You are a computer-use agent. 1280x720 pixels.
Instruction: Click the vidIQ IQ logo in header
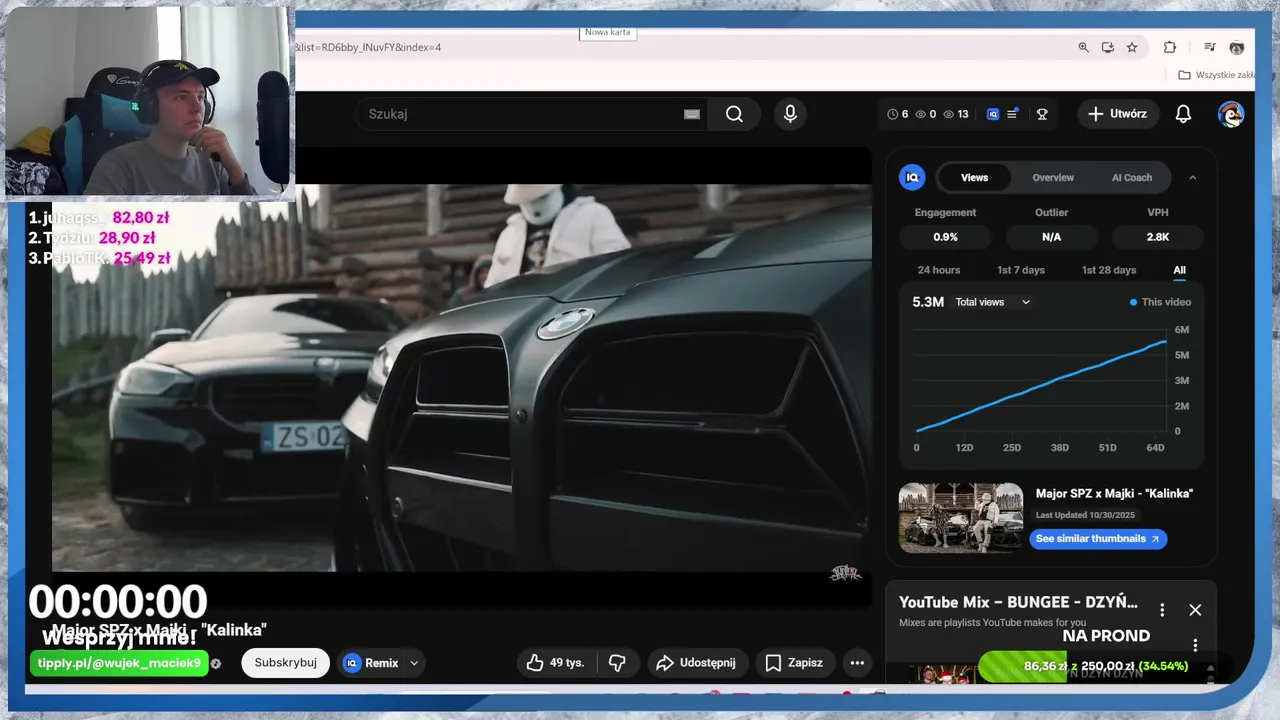(x=993, y=114)
